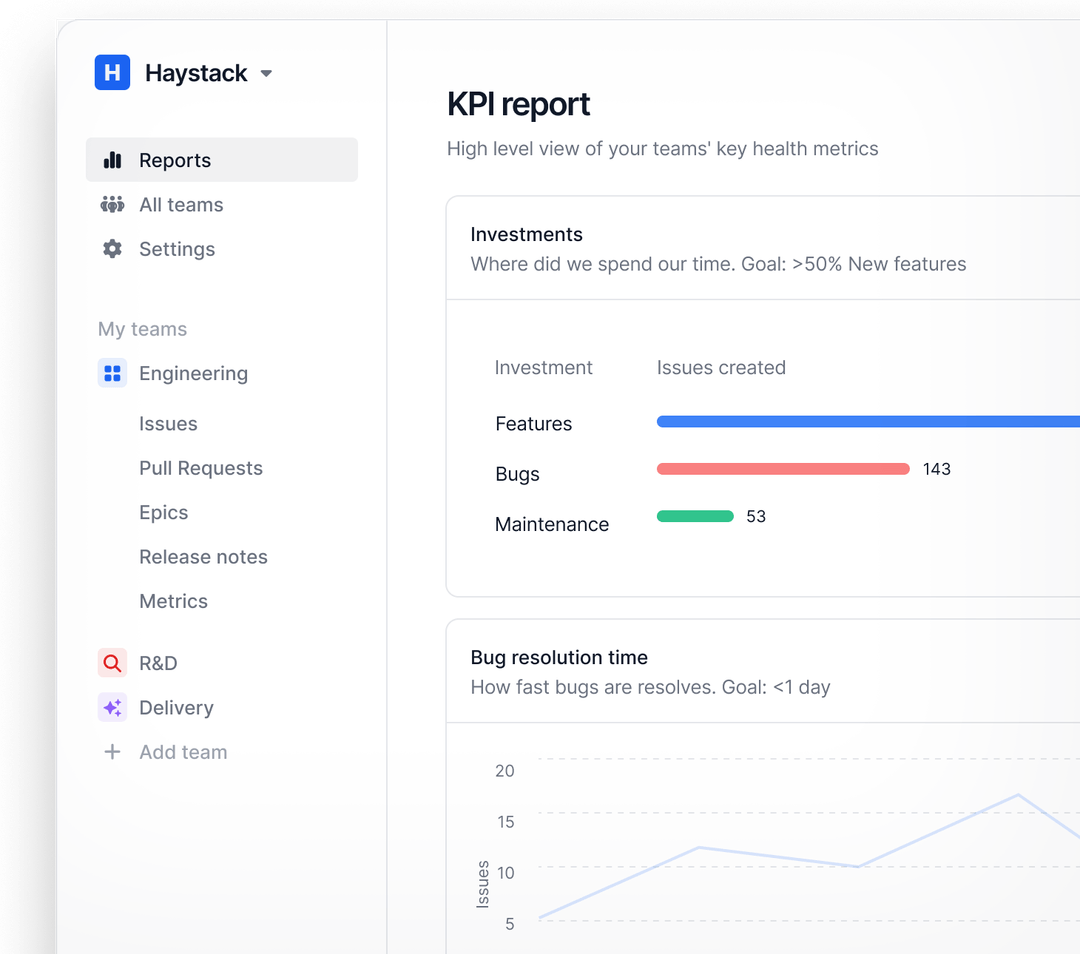
Task: Click the All teams people icon
Action: tap(112, 205)
